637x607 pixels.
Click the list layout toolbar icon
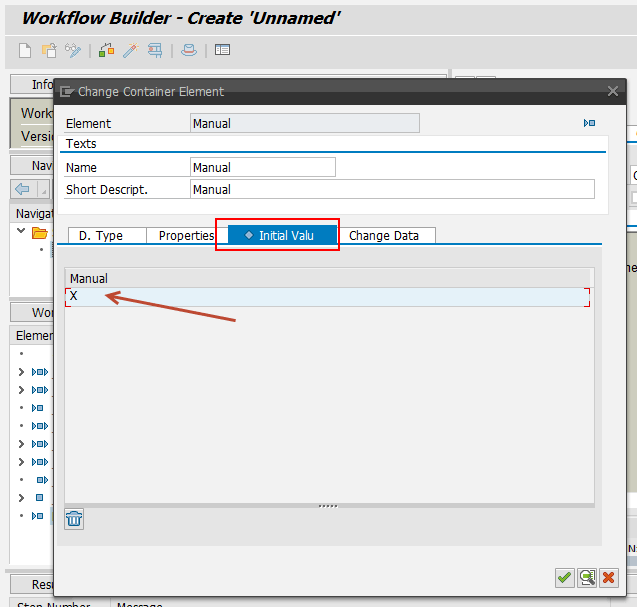(222, 50)
